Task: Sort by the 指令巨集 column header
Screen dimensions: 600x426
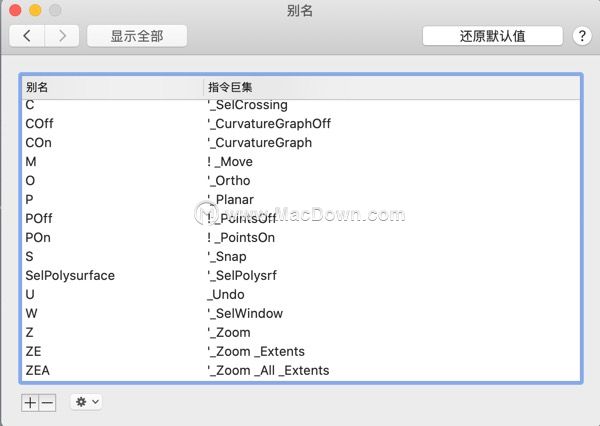Action: 392,87
